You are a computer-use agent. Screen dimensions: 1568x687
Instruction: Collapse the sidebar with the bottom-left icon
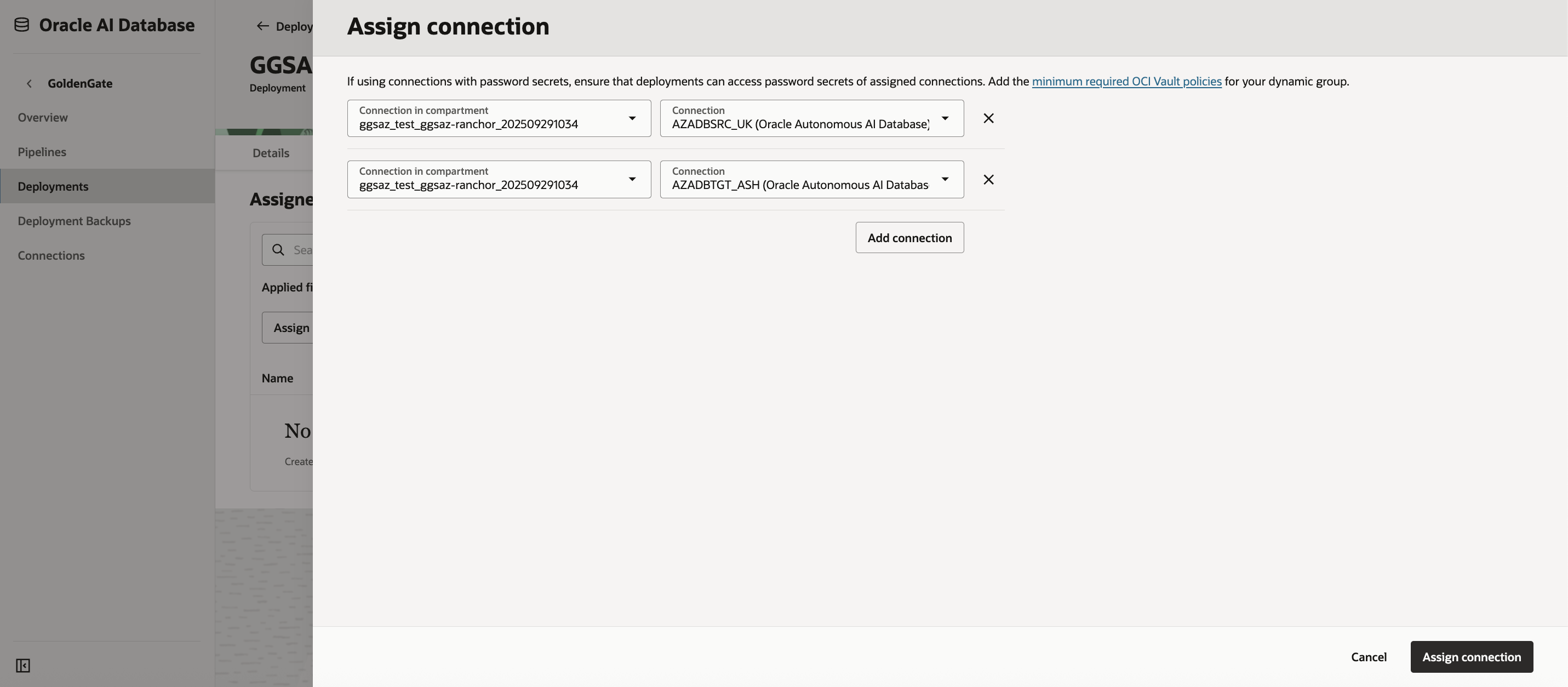click(23, 666)
